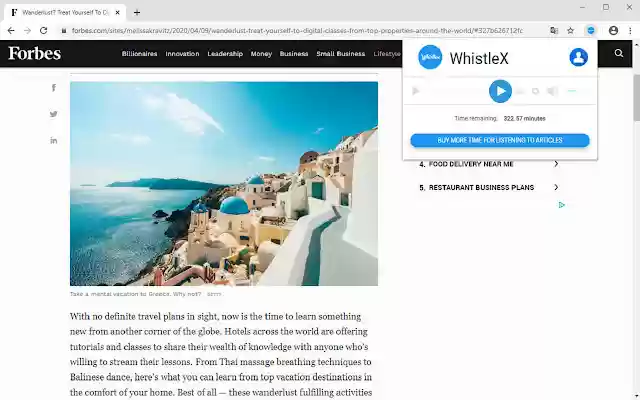The width and height of the screenshot is (640, 400).
Task: Click the photo caption about Greece
Action: pos(136,294)
